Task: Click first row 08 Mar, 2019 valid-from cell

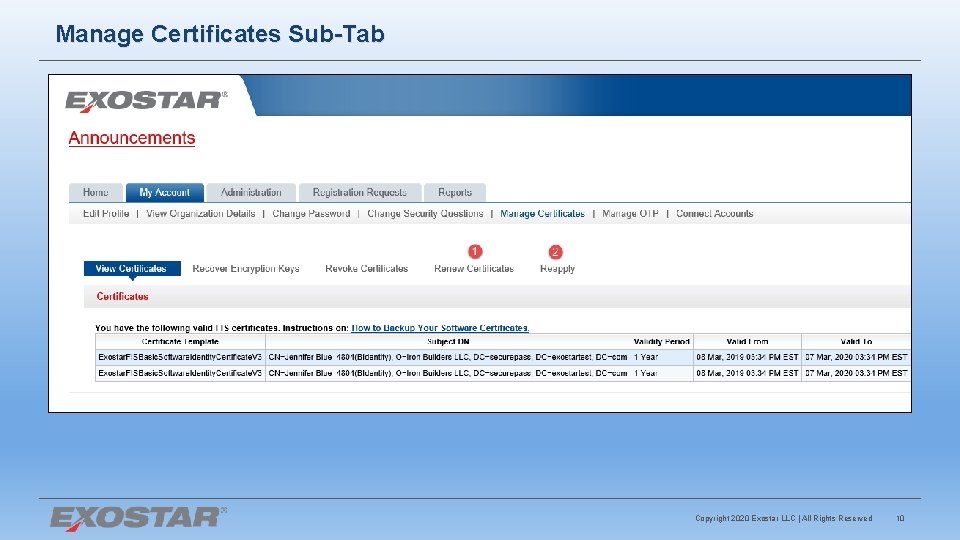Action: point(747,357)
